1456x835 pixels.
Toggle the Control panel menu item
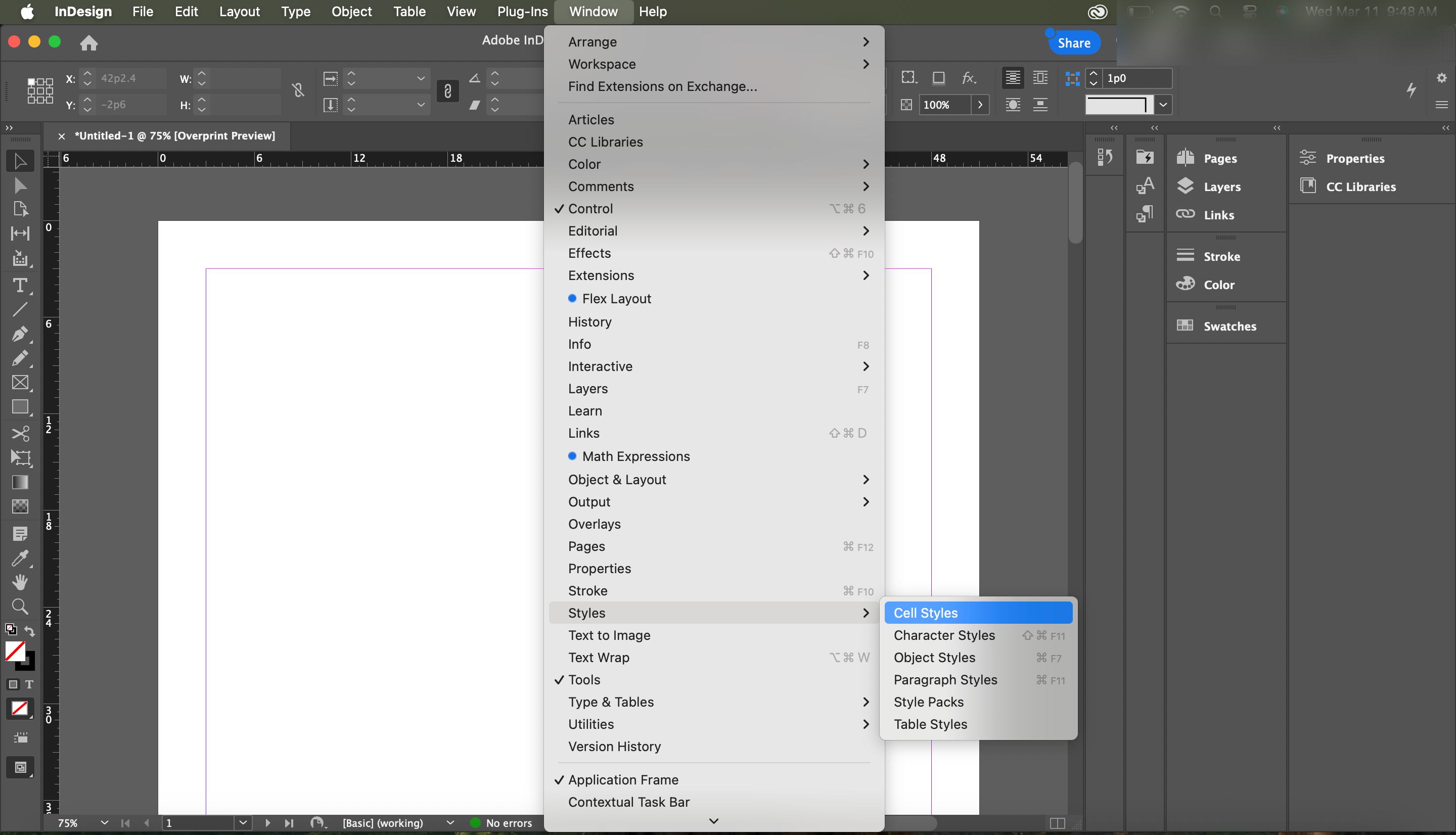coord(590,209)
